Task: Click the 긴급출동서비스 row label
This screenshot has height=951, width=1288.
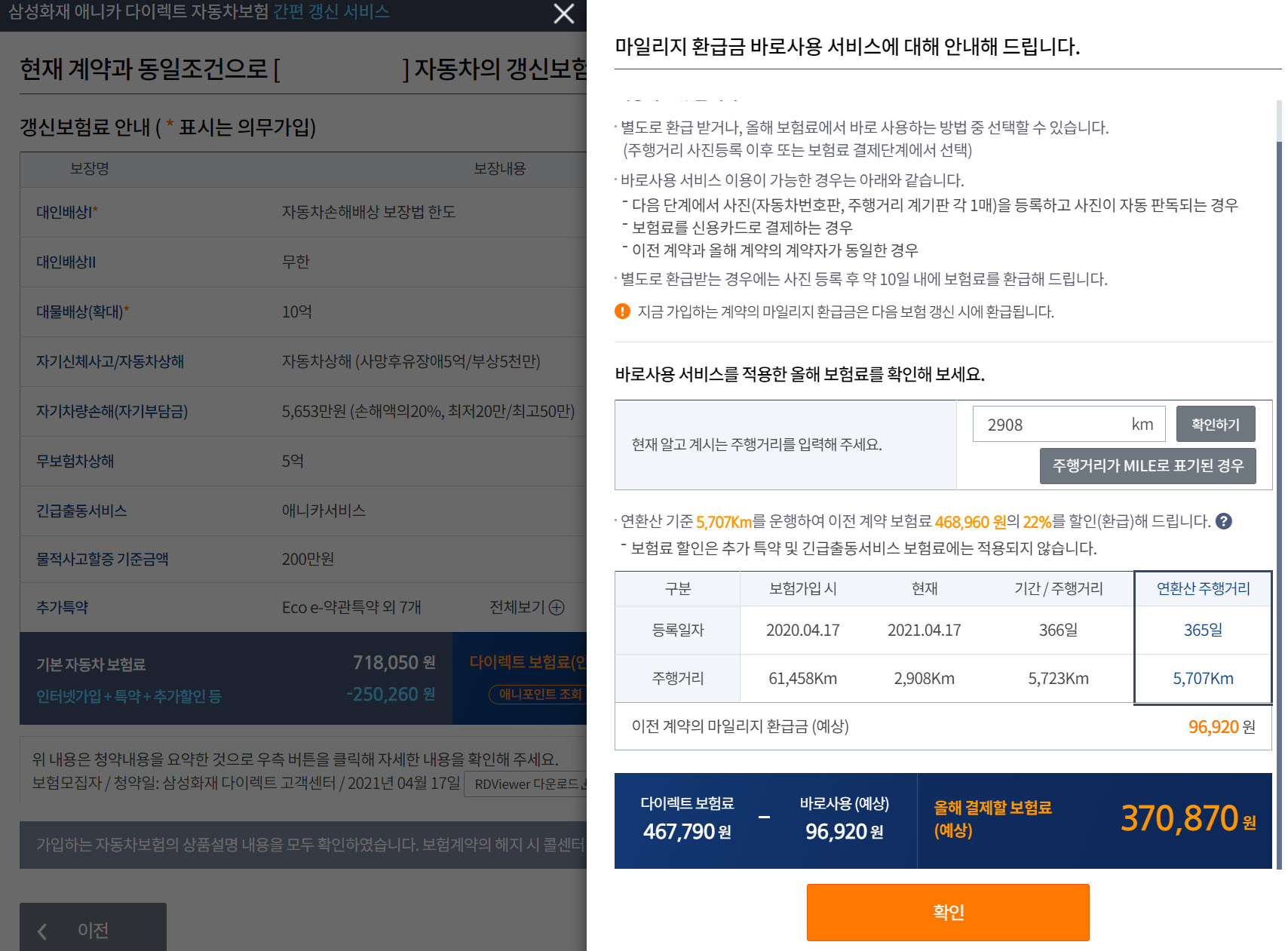Action: 81,511
